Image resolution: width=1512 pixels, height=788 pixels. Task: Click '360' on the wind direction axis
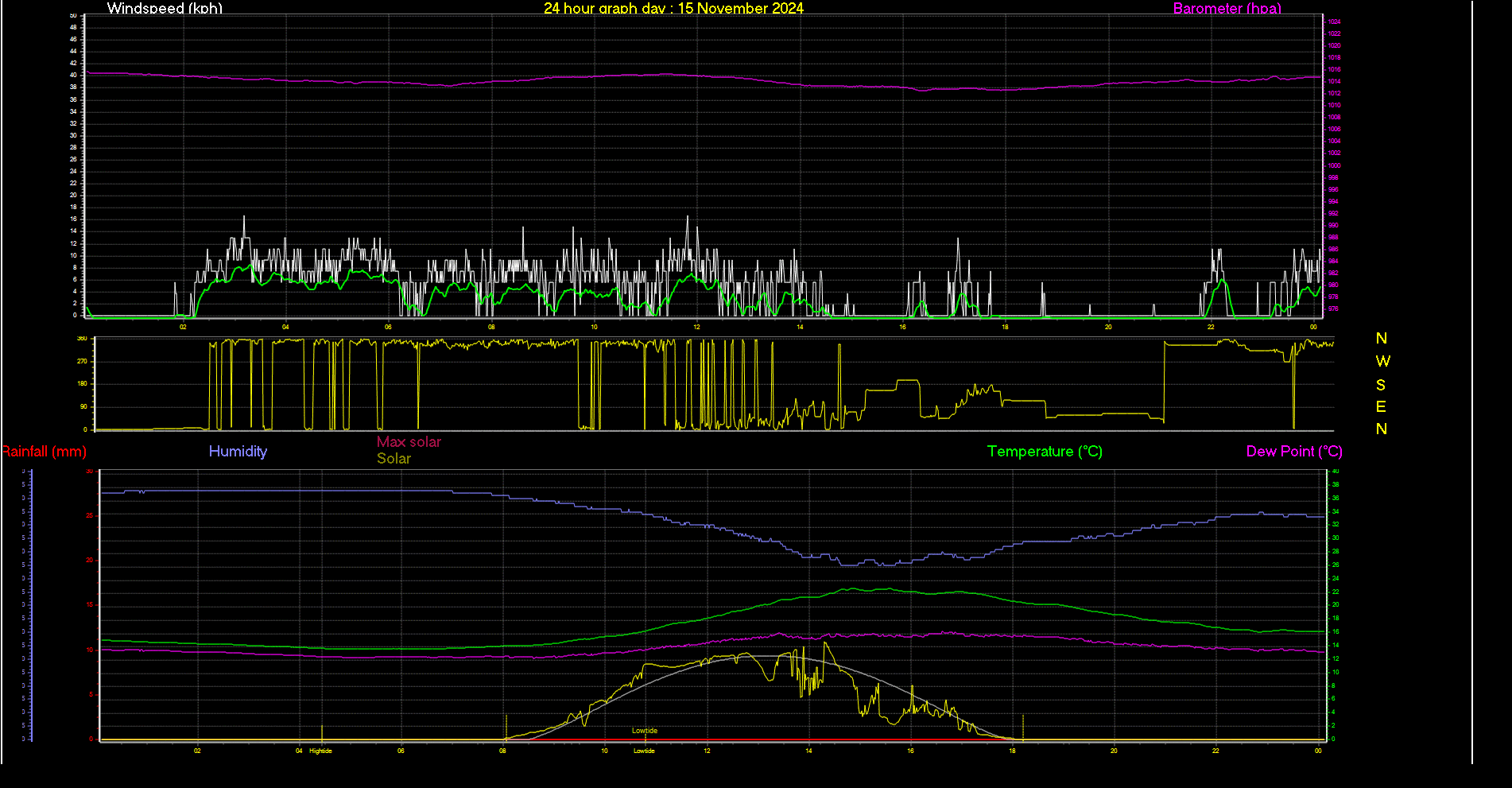coord(82,339)
